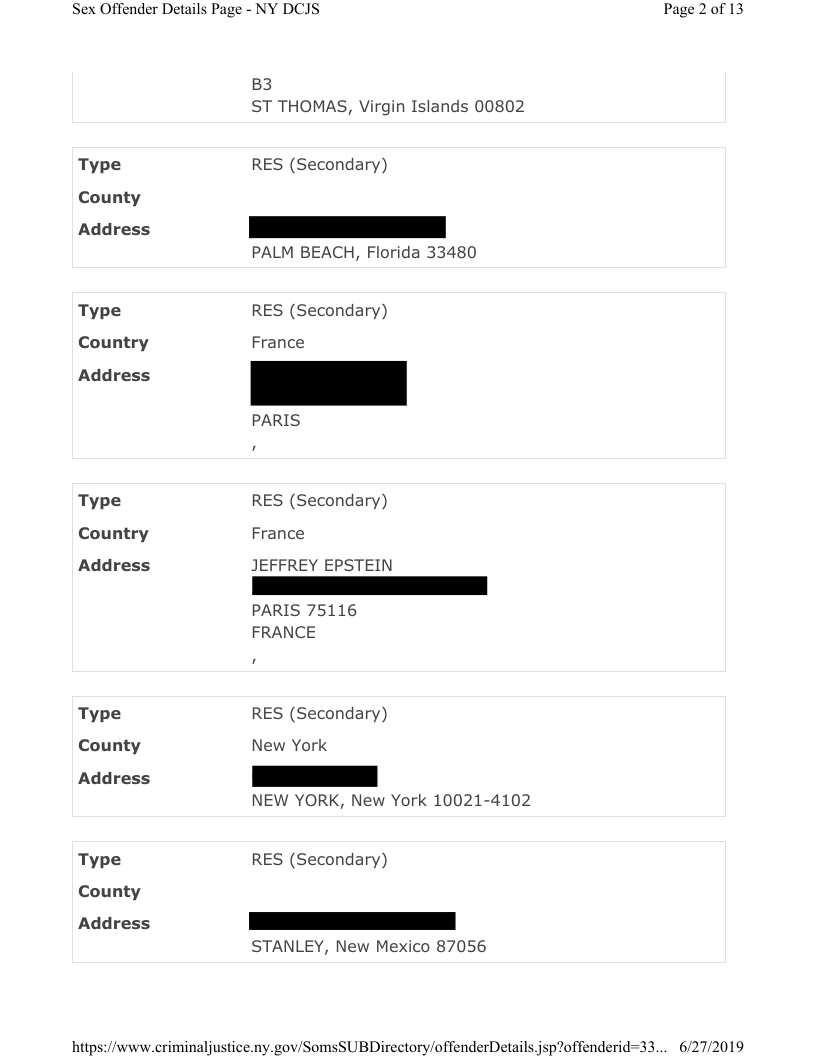The width and height of the screenshot is (816, 1056).
Task: Click the 'PARIS 75116' address line
Action: point(304,610)
